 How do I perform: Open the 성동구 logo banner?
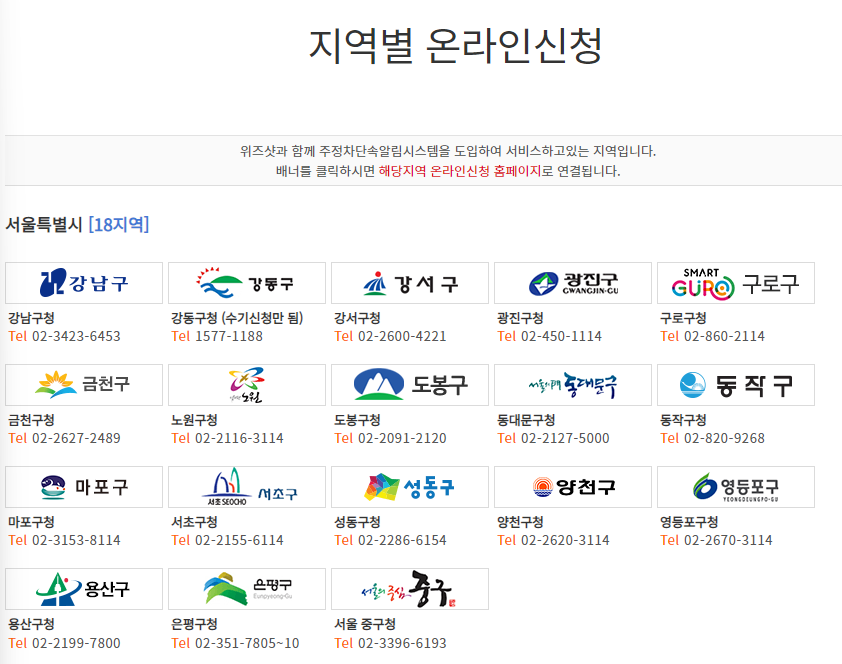pyautogui.click(x=410, y=487)
